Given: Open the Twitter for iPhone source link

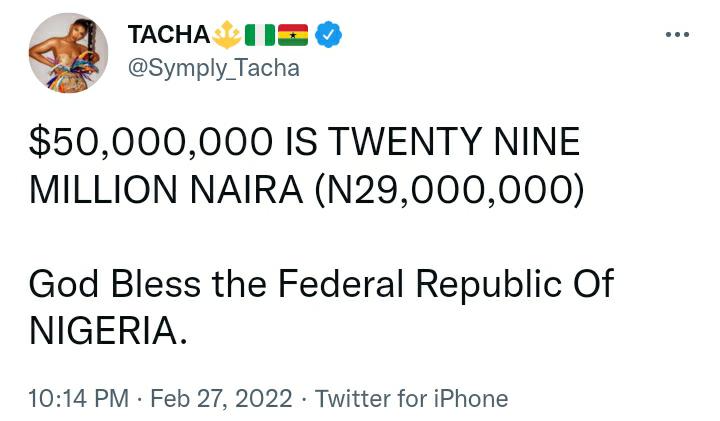Looking at the screenshot, I should pos(411,398).
